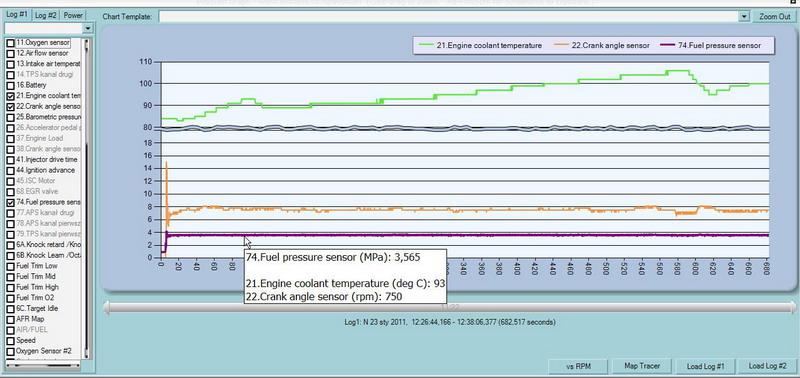800x378 pixels.
Task: Uncheck the 22.Crank angle sensor checkbox
Action: tap(10, 107)
